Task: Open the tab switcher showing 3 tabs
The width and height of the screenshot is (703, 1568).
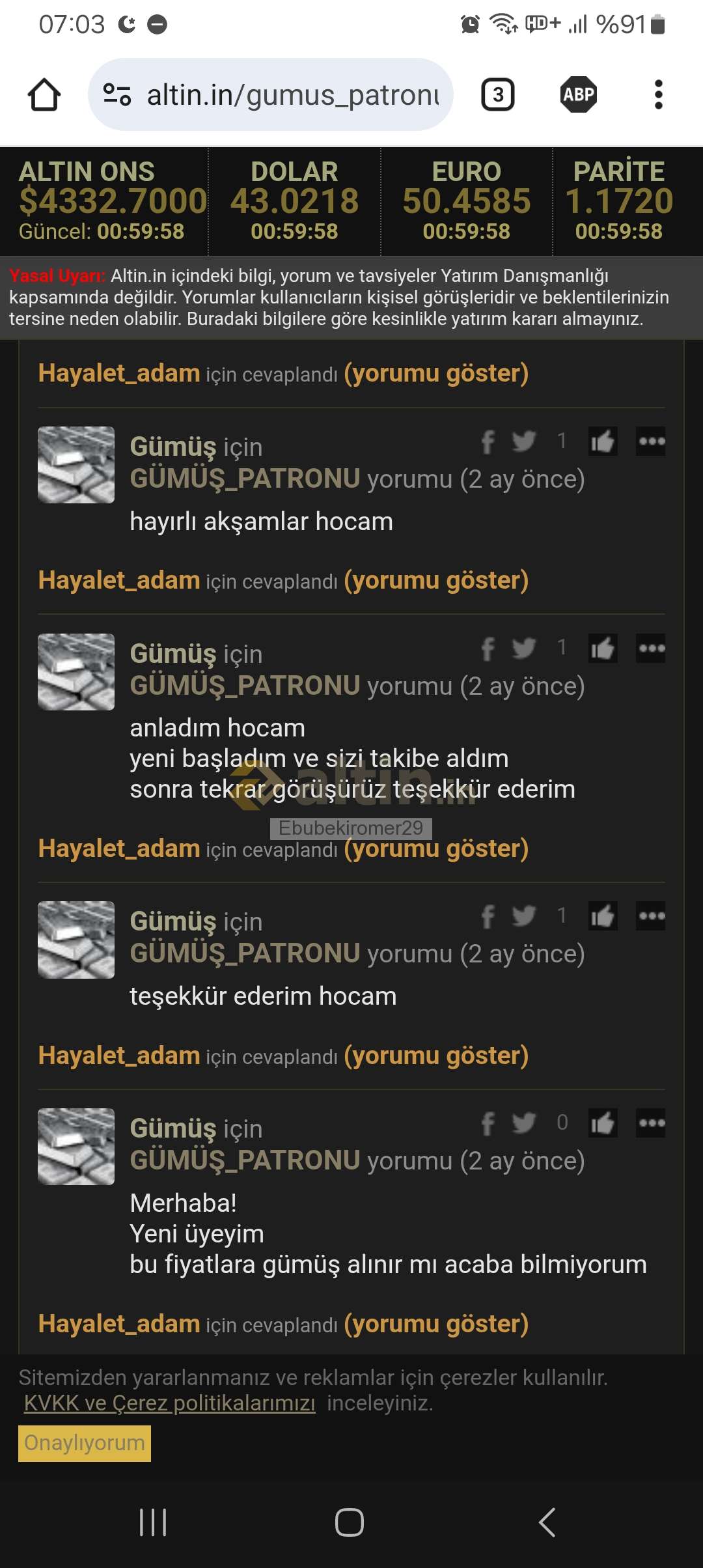Action: 498,95
